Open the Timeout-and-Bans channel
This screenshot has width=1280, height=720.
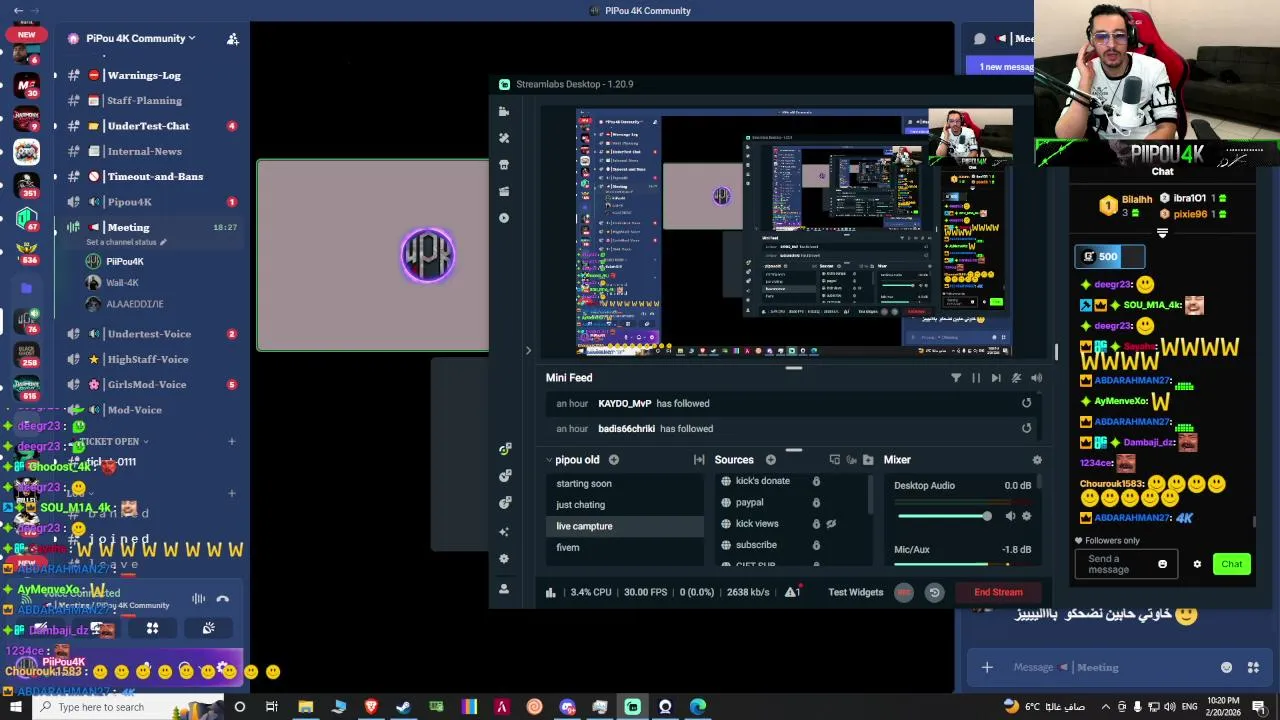155,176
